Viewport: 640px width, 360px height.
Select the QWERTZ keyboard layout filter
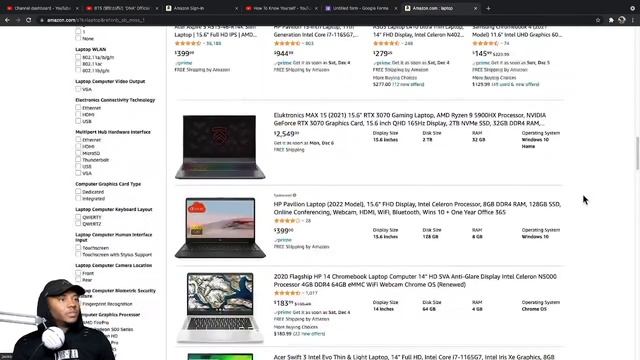(78, 224)
